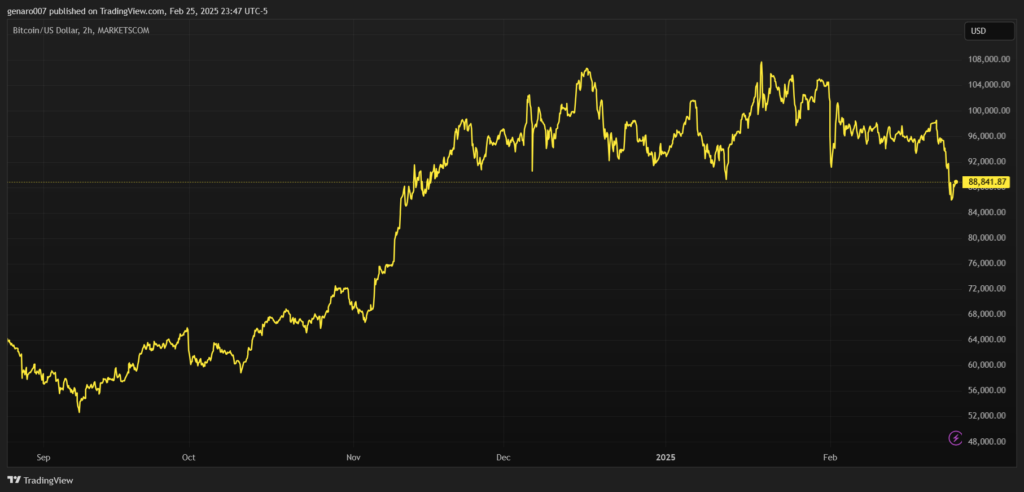Open the USD currency selector
The width and height of the screenshot is (1024, 492).
[x=978, y=31]
